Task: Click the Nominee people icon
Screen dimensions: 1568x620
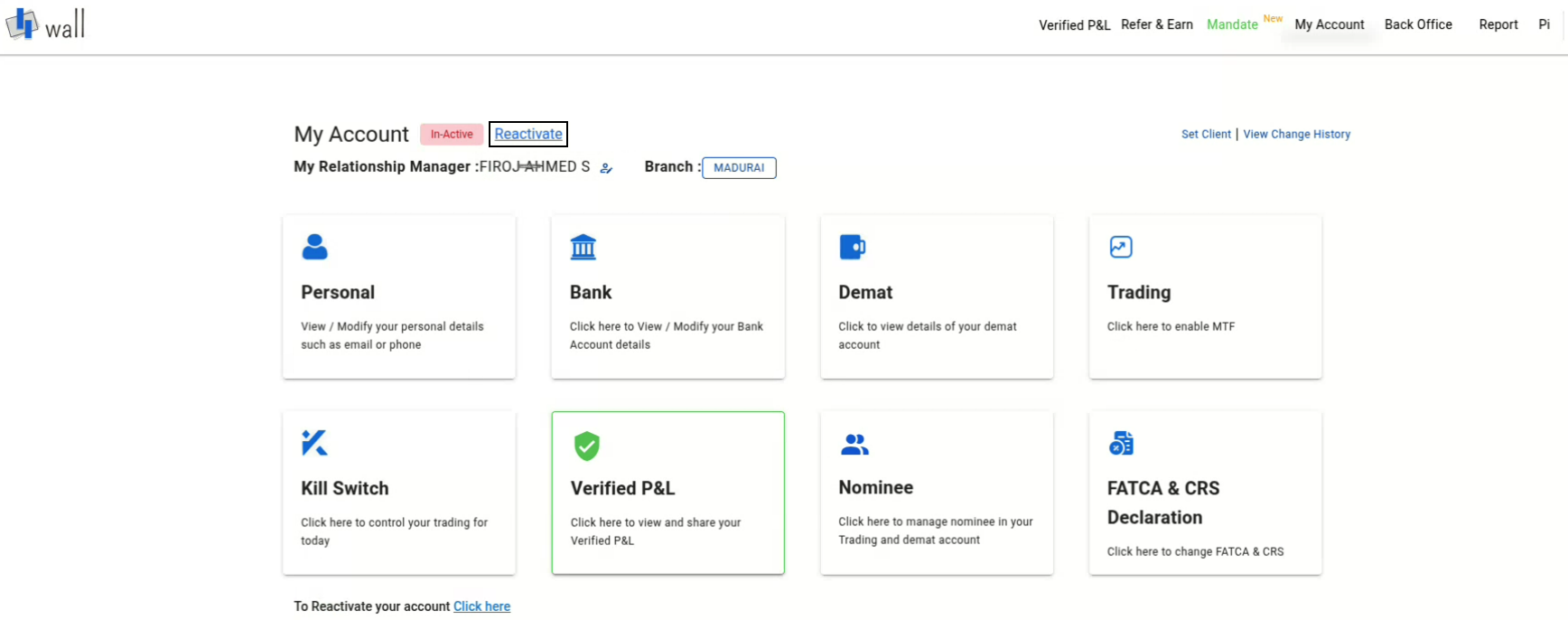Action: (854, 444)
